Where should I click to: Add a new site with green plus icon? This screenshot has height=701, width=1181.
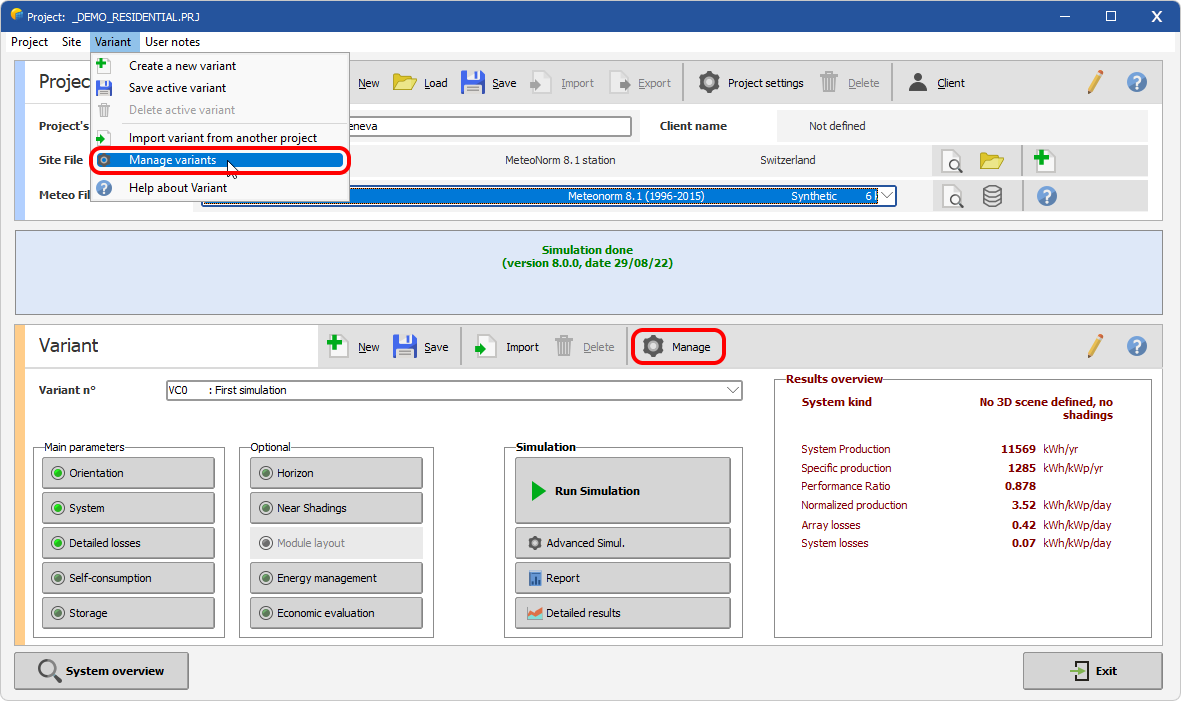click(x=1044, y=160)
